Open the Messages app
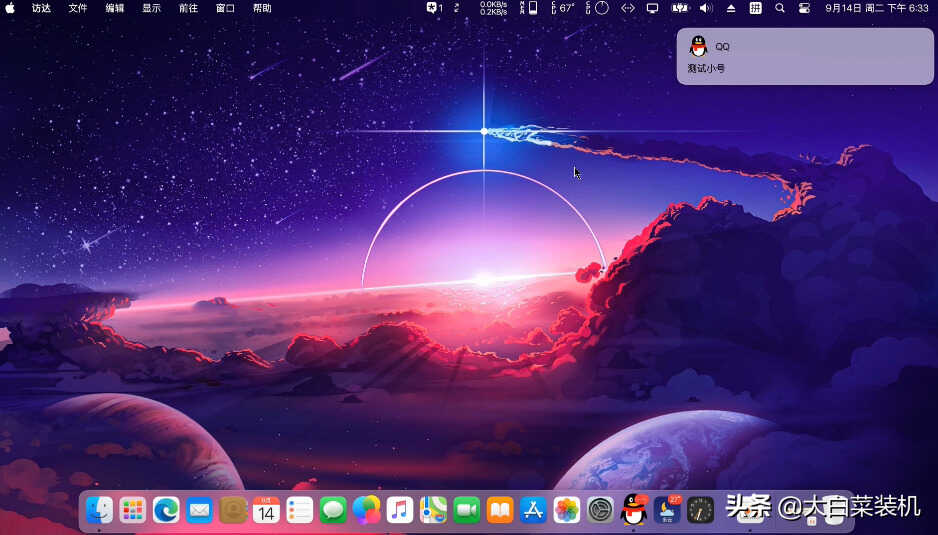The height and width of the screenshot is (535, 938). [333, 510]
